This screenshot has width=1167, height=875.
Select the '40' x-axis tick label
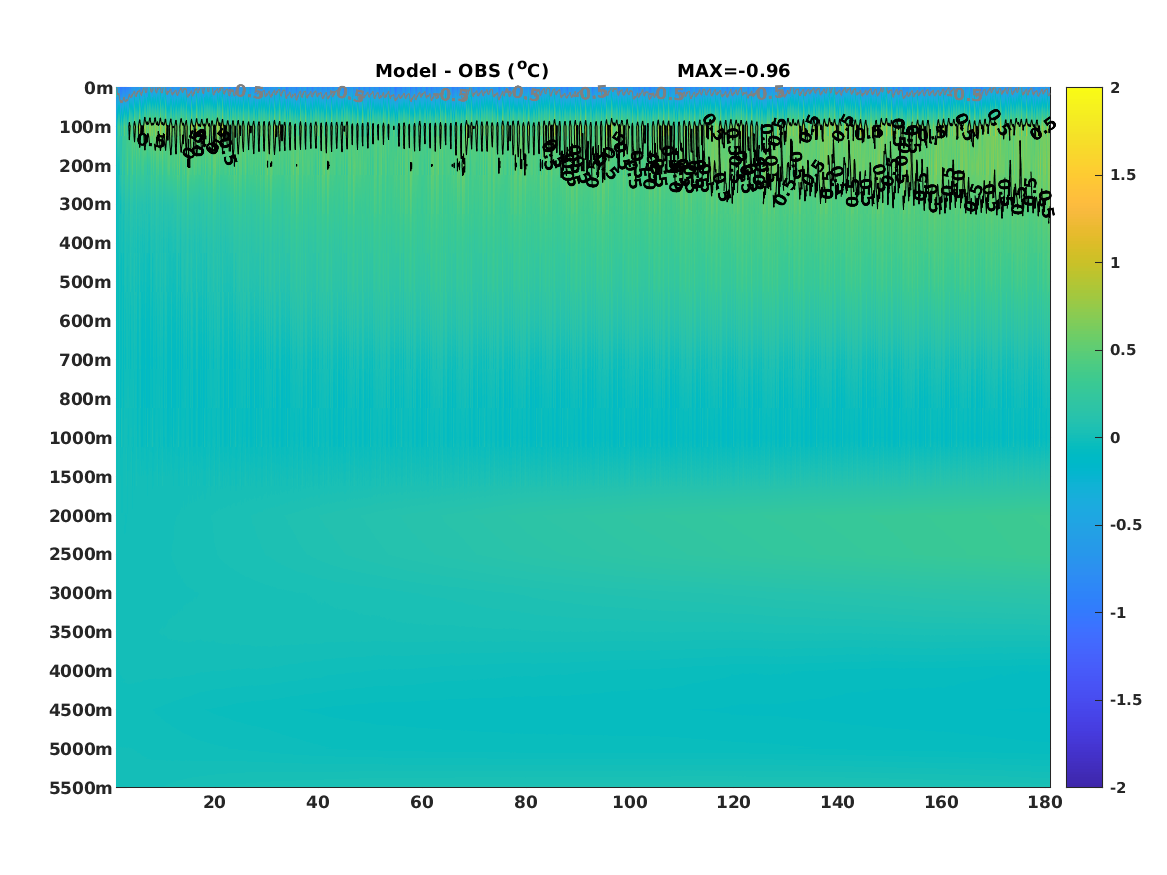click(318, 802)
